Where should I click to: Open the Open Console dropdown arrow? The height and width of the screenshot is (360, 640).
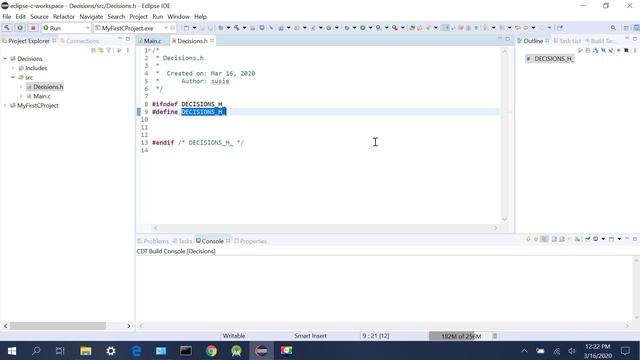click(620, 239)
